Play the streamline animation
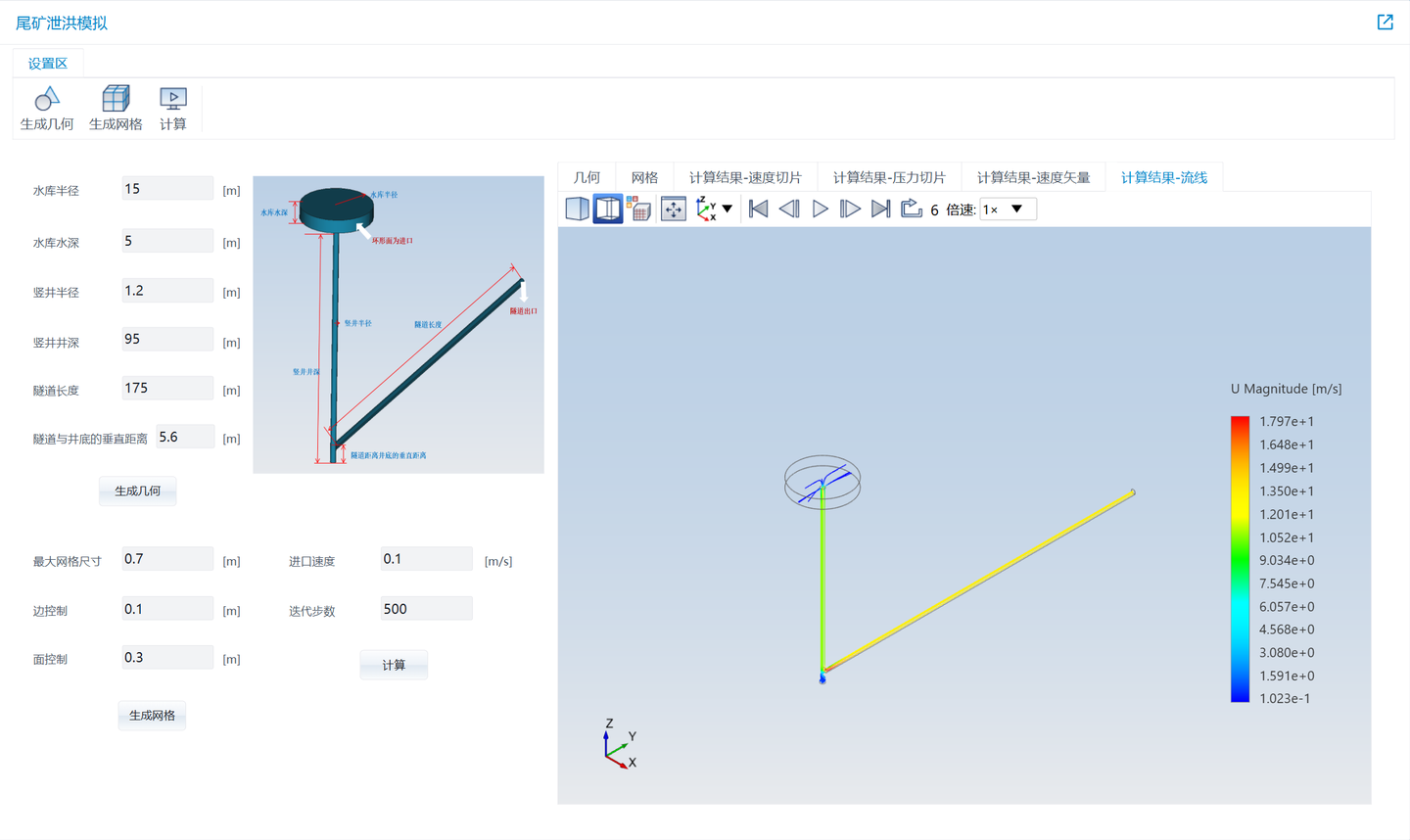The height and width of the screenshot is (840, 1410). pos(821,209)
